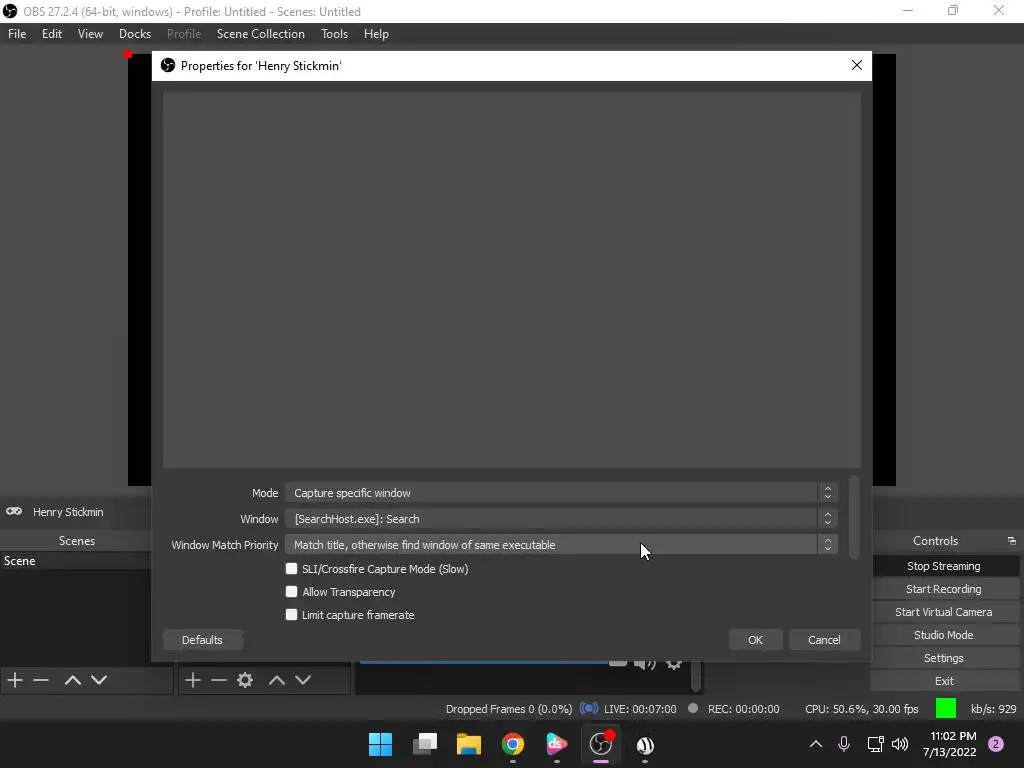Move scene up with arrow icon
1024x768 pixels.
point(72,680)
